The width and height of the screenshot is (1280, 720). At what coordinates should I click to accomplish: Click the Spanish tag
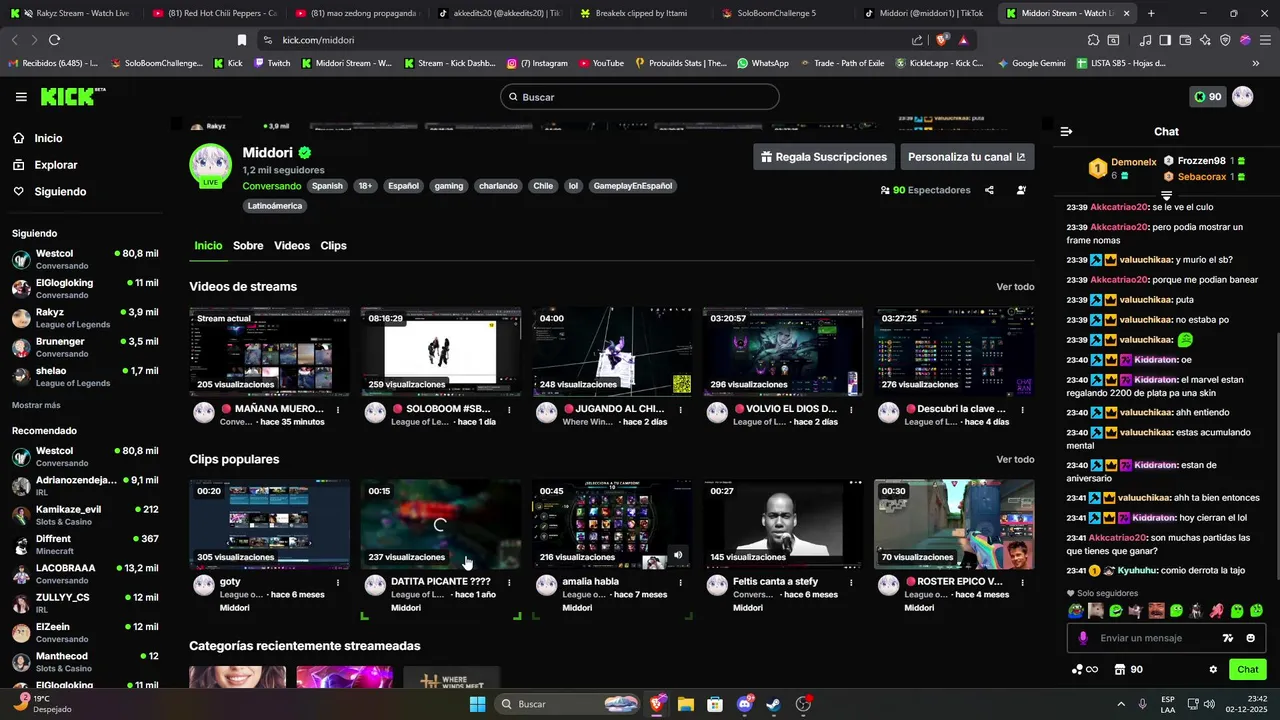coord(327,186)
